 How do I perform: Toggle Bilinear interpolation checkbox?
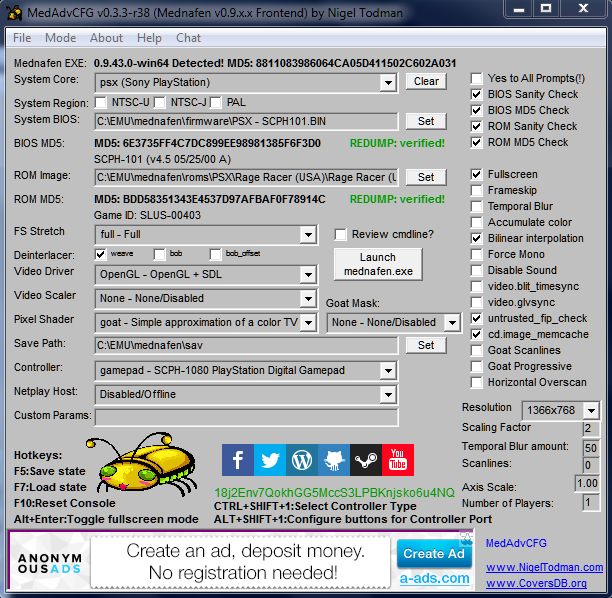tap(476, 238)
